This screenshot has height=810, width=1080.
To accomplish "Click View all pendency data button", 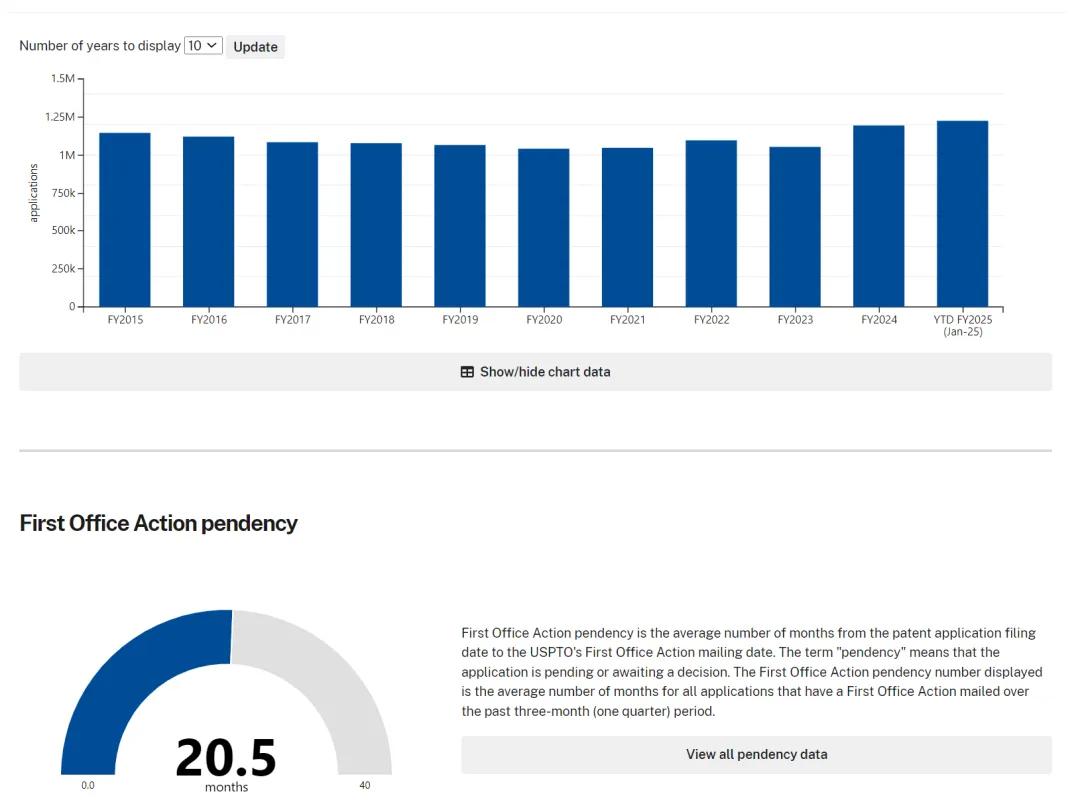I will pos(756,754).
